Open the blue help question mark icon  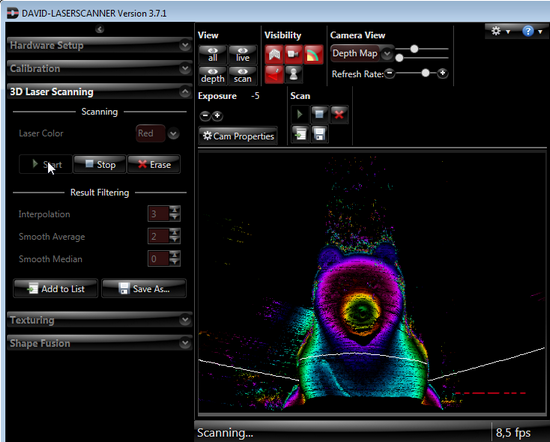point(528,31)
